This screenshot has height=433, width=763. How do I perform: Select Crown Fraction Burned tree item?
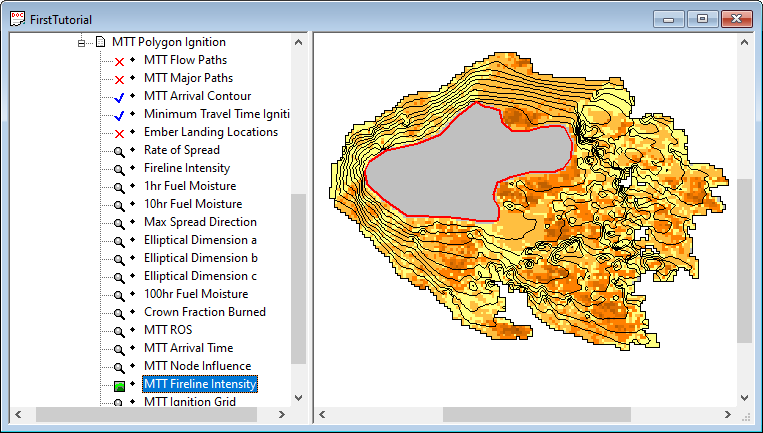(x=205, y=312)
